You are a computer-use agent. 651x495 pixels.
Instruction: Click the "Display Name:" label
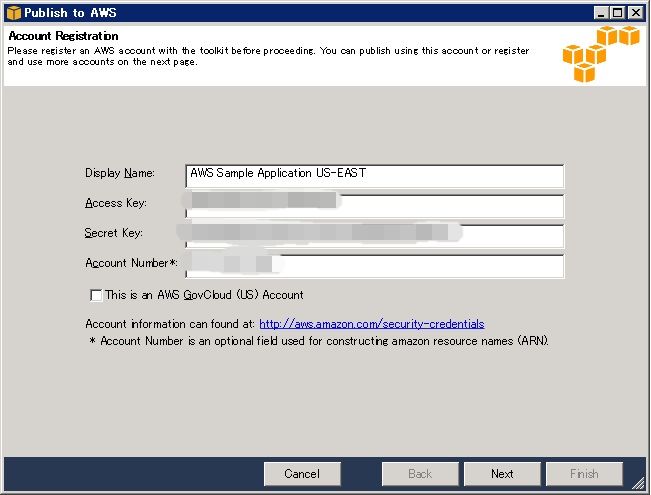(120, 173)
